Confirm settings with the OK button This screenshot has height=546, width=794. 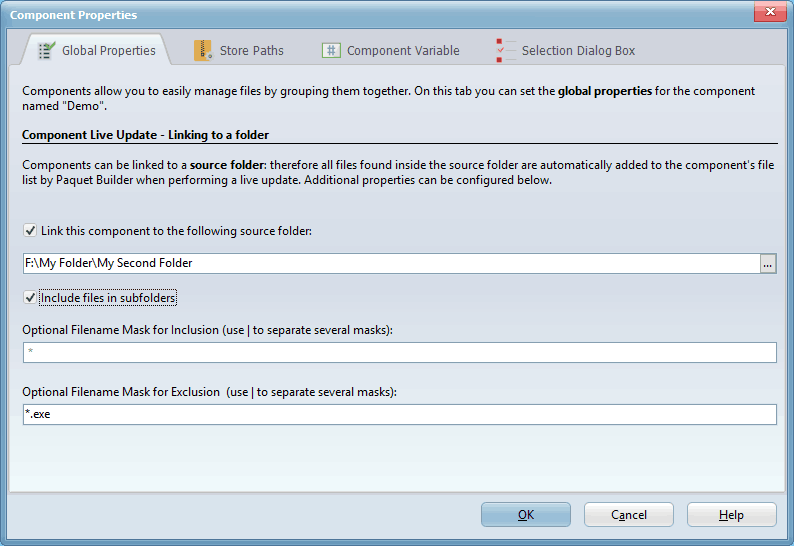(x=525, y=515)
